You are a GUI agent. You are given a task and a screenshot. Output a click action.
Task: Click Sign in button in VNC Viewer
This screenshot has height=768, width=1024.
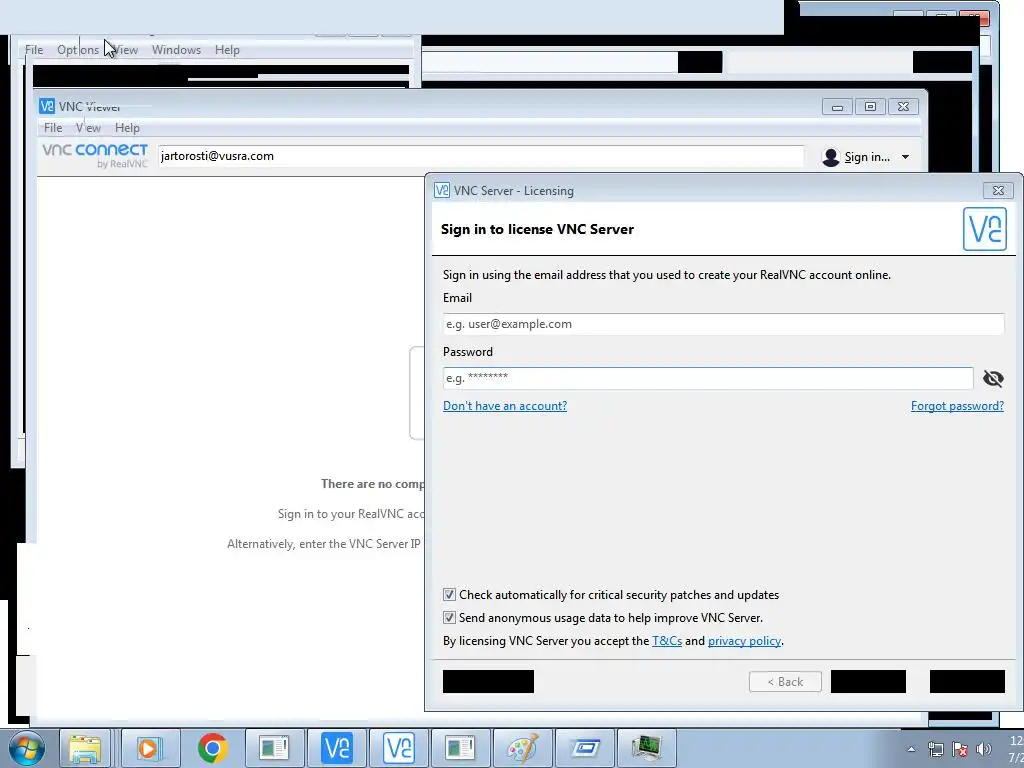click(867, 157)
